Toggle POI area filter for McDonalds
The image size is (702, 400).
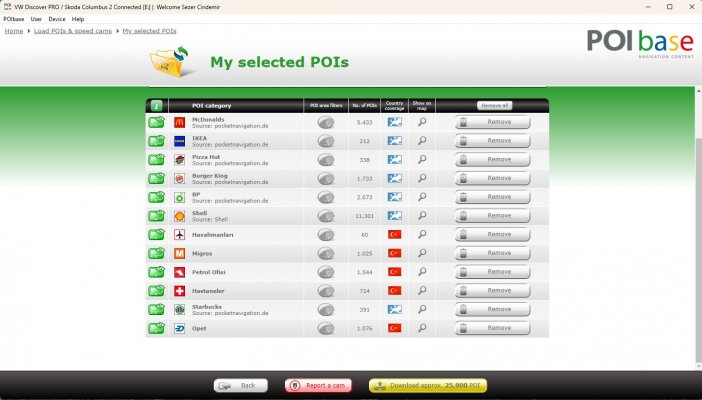tap(326, 122)
